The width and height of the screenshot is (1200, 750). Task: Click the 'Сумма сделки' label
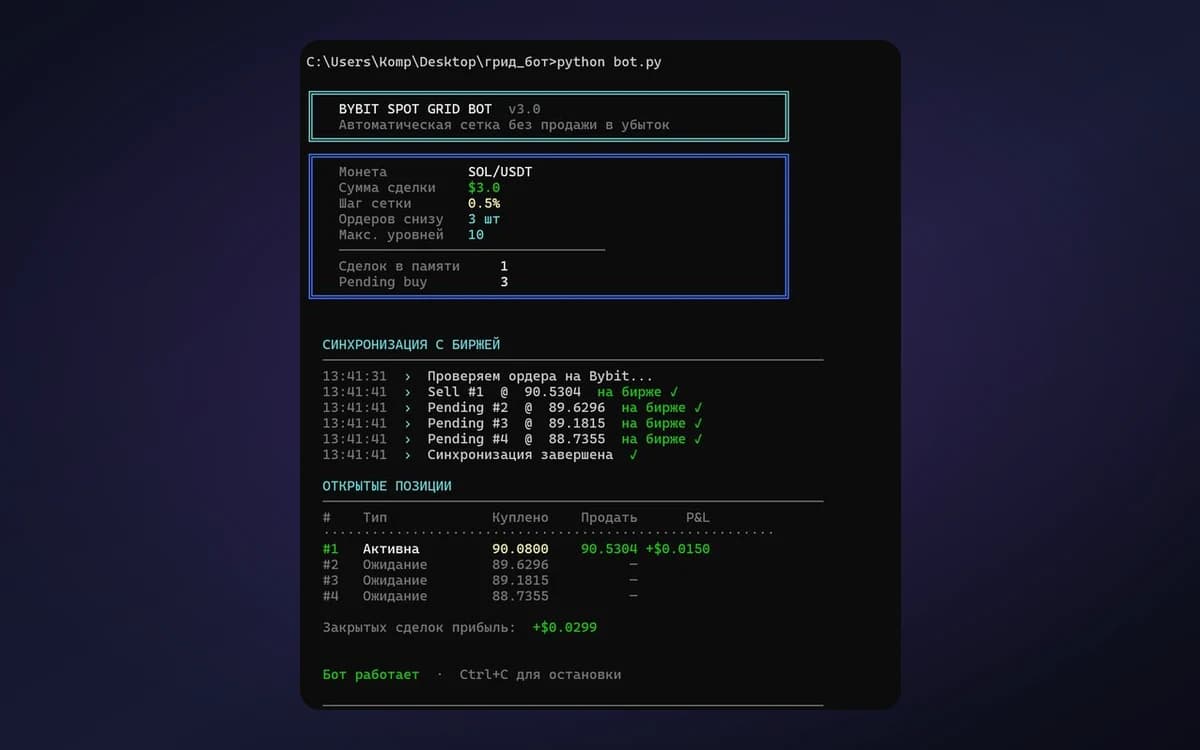click(387, 188)
